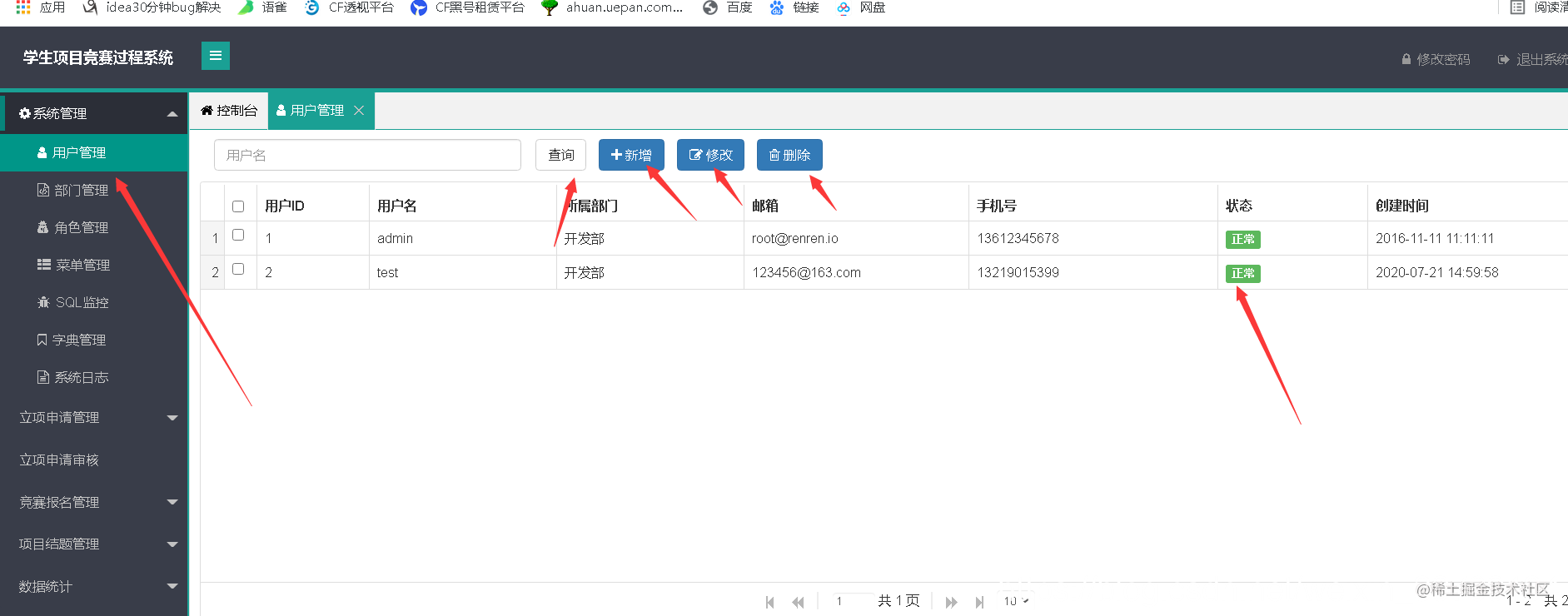
Task: Click the 正常 status badge for test
Action: tap(1243, 274)
